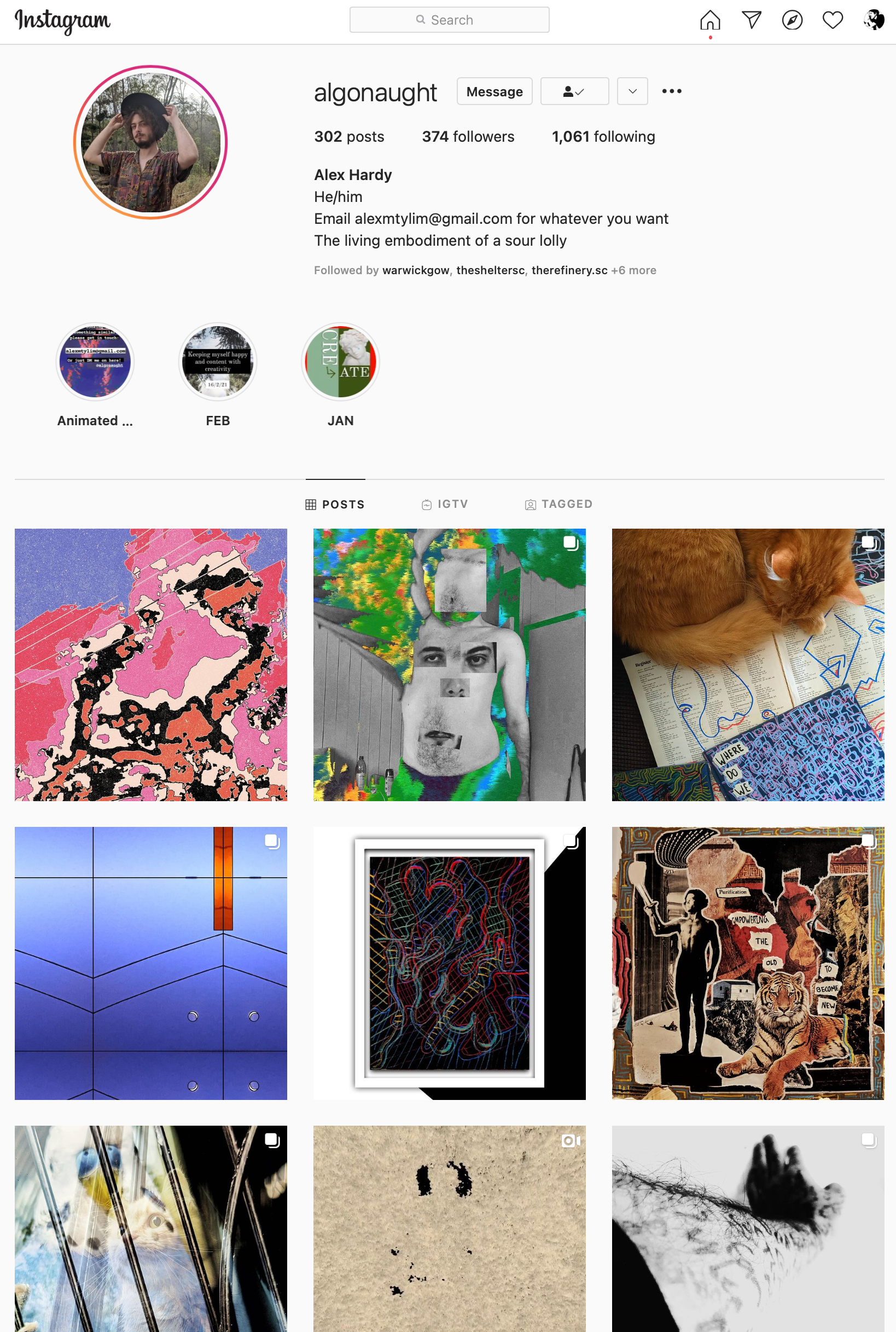Go to the Instagram home feed icon
This screenshot has height=1332, width=896.
[x=709, y=20]
